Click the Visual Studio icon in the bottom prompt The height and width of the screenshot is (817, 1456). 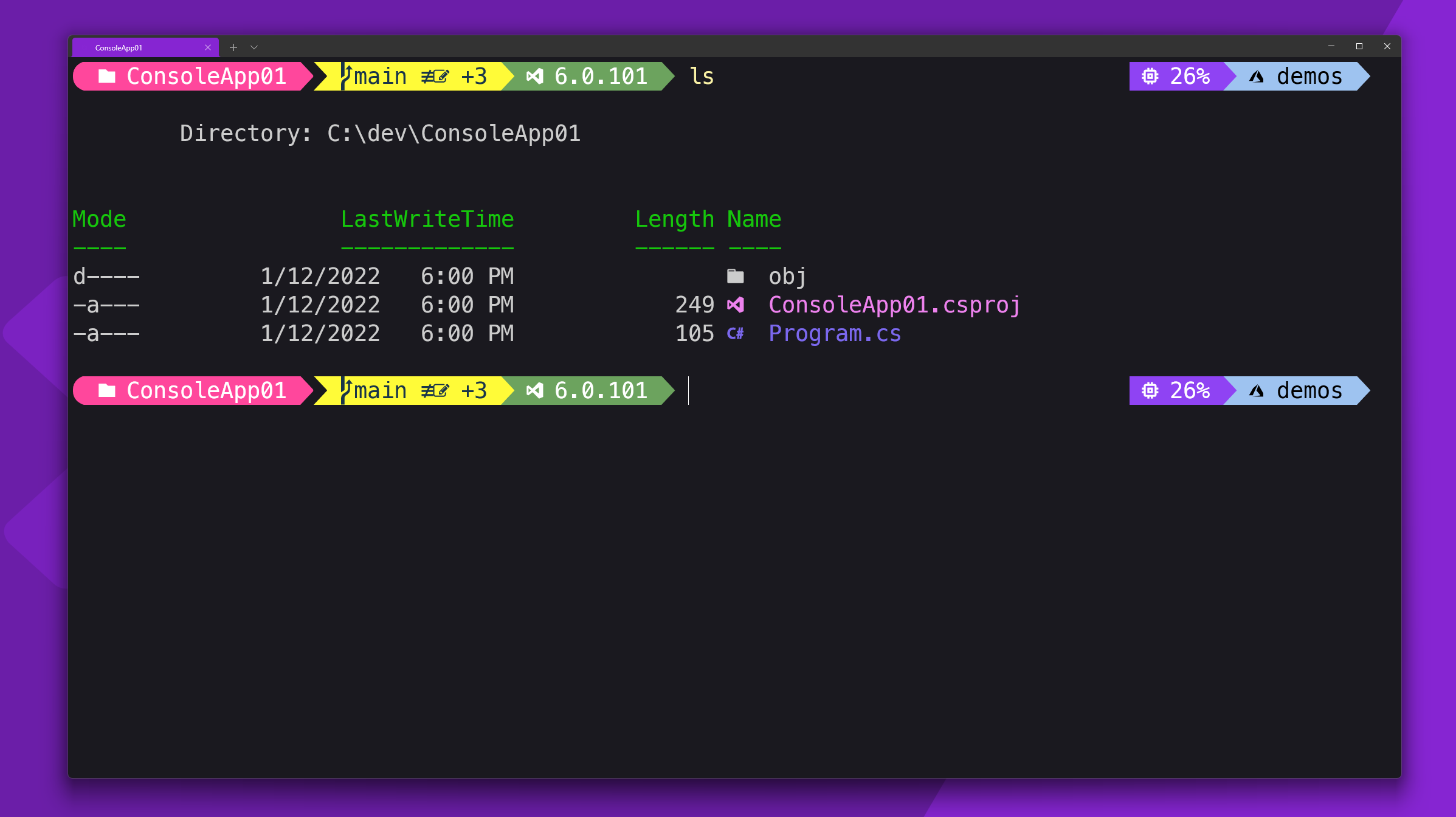click(535, 390)
